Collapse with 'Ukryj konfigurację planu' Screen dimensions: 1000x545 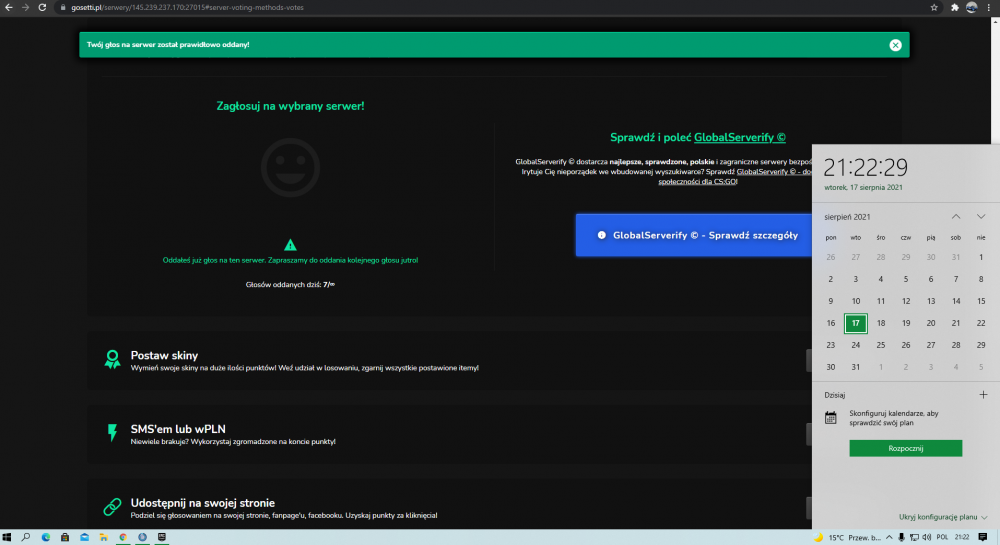[x=943, y=517]
